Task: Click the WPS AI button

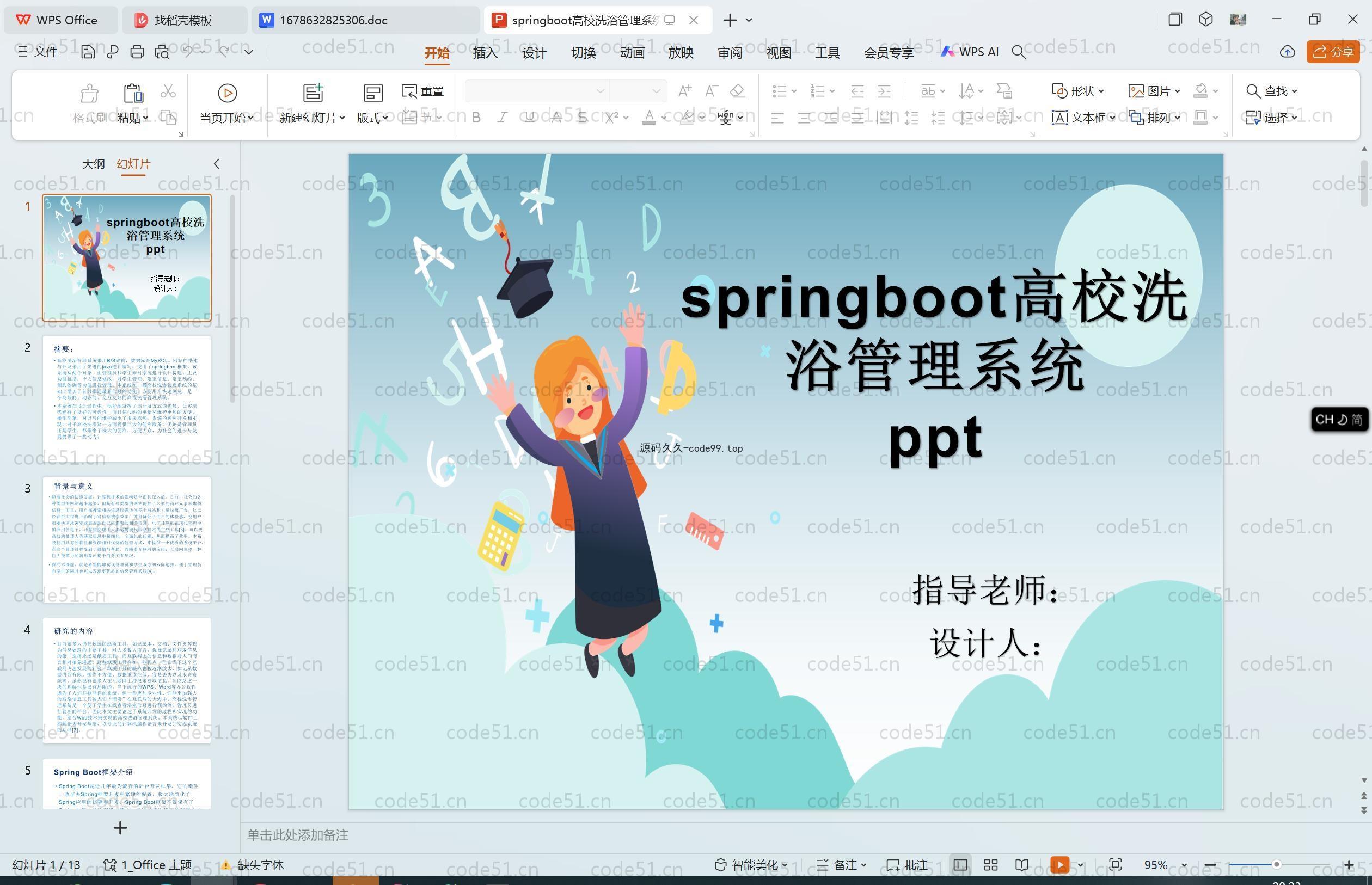Action: tap(970, 52)
